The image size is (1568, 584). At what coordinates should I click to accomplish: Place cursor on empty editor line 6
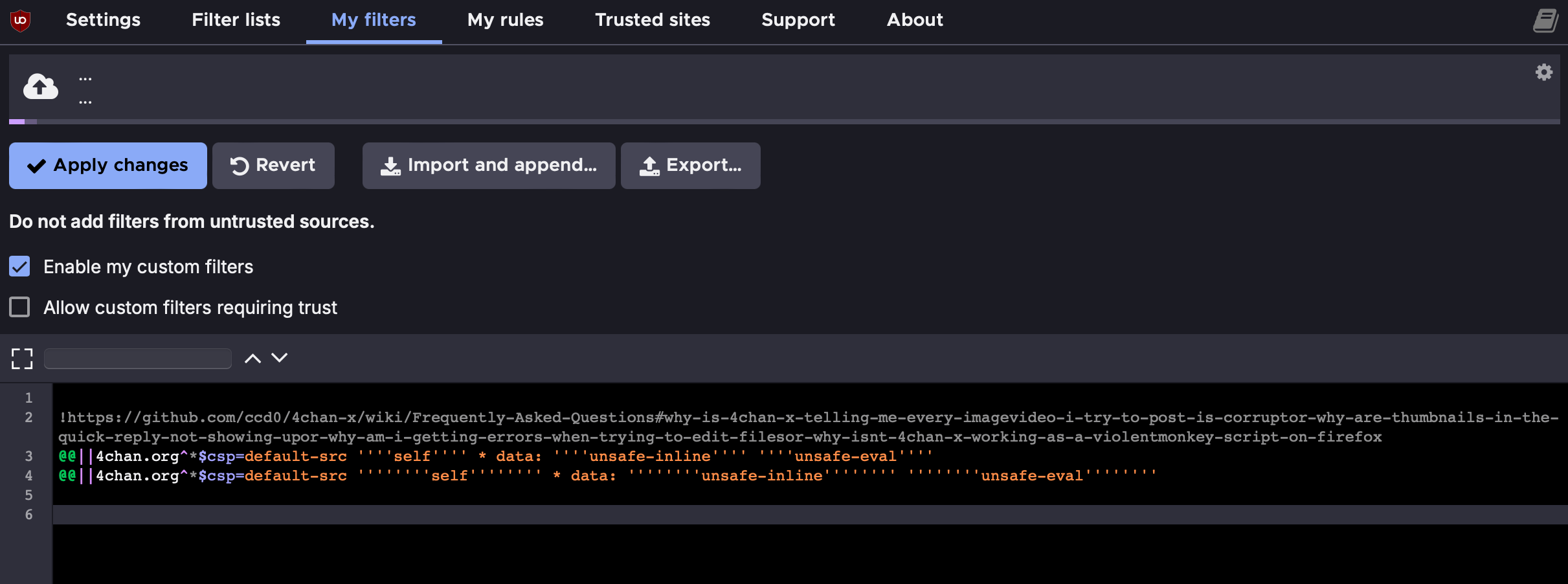pyautogui.click(x=777, y=515)
